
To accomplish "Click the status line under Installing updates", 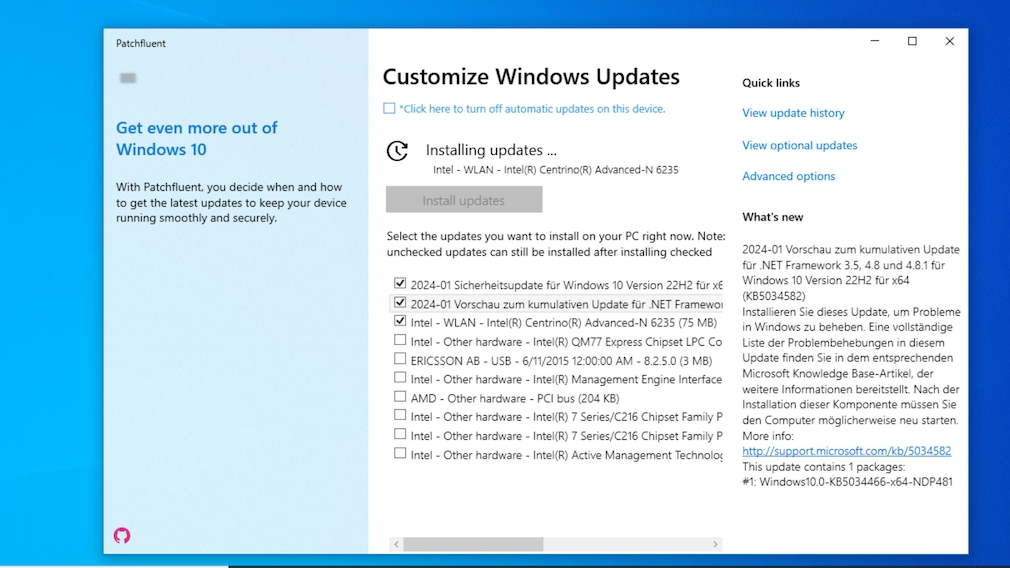I will [555, 170].
